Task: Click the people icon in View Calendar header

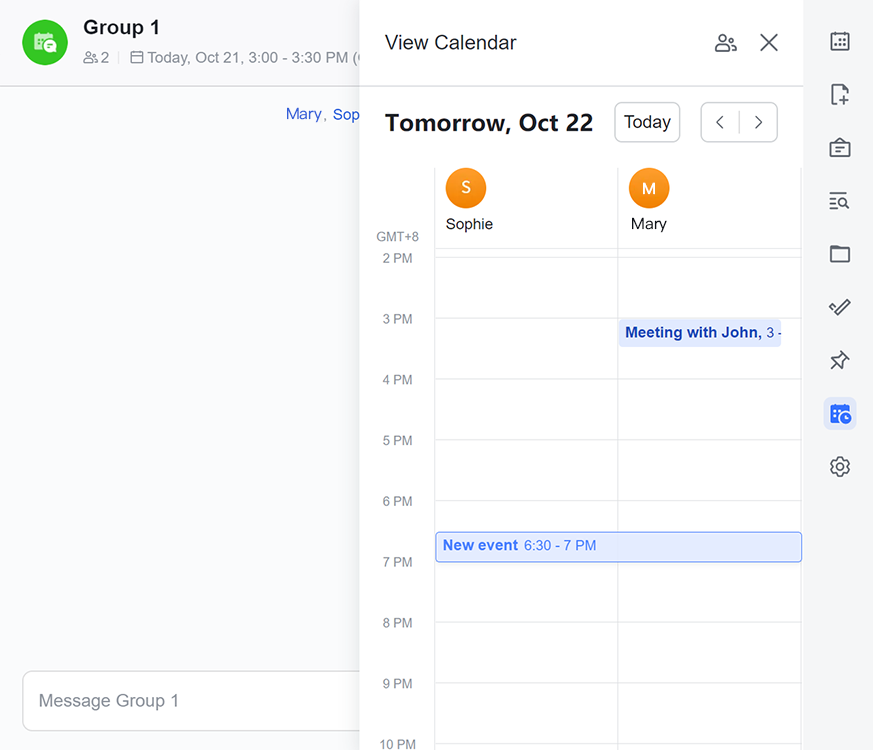Action: tap(726, 43)
